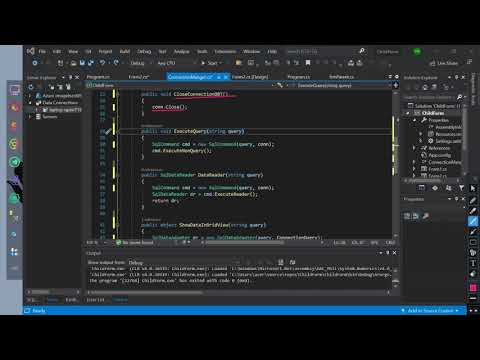Open the Show output from Debug dropdown

pos(184,263)
